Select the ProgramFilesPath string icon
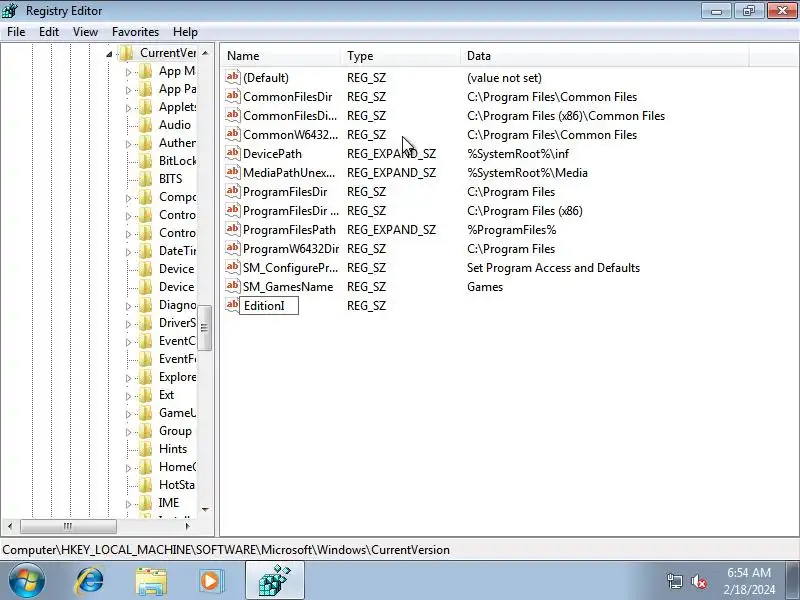The width and height of the screenshot is (800, 600). (x=233, y=230)
